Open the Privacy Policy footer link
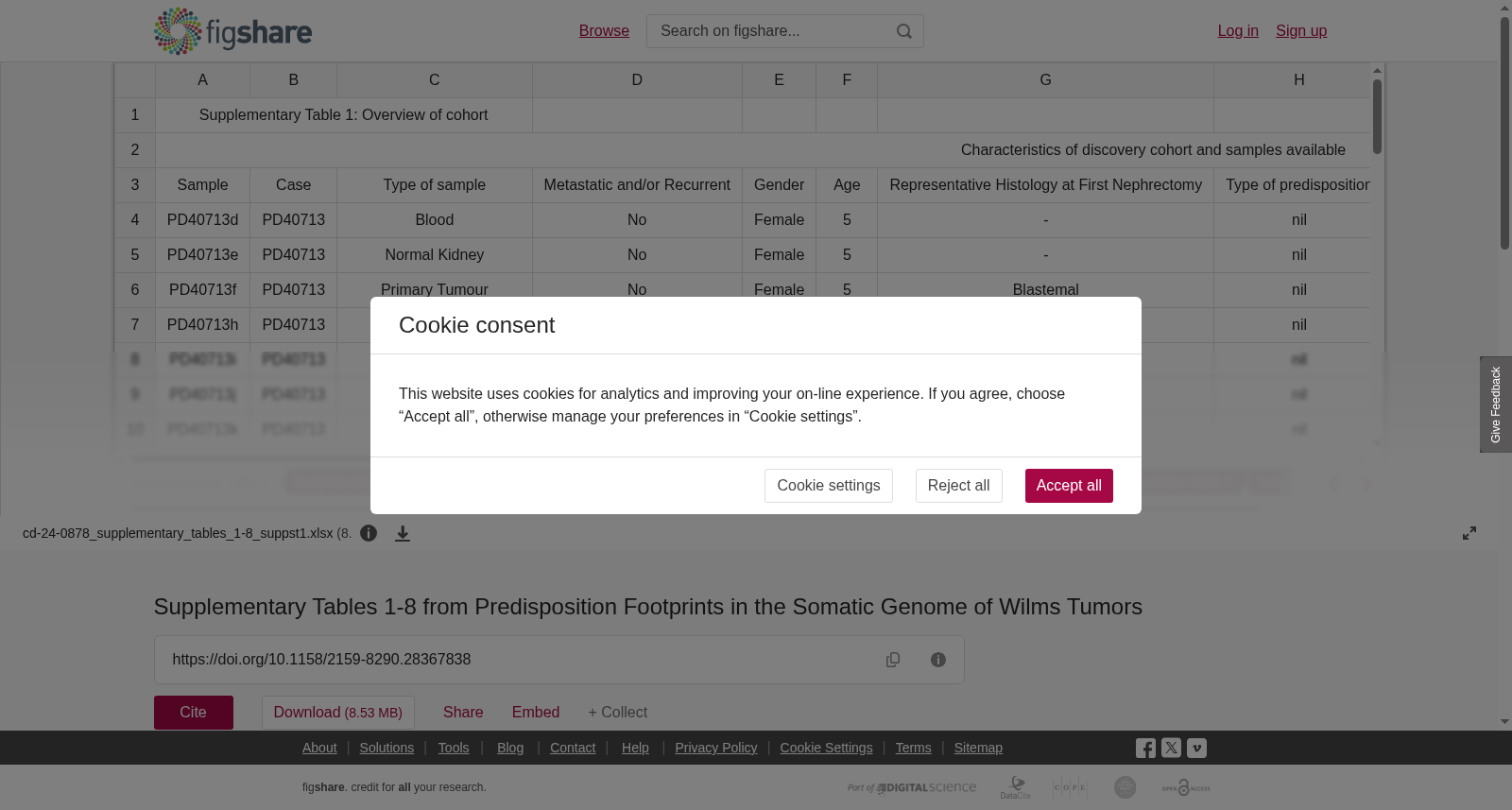The image size is (1512, 810). click(716, 748)
